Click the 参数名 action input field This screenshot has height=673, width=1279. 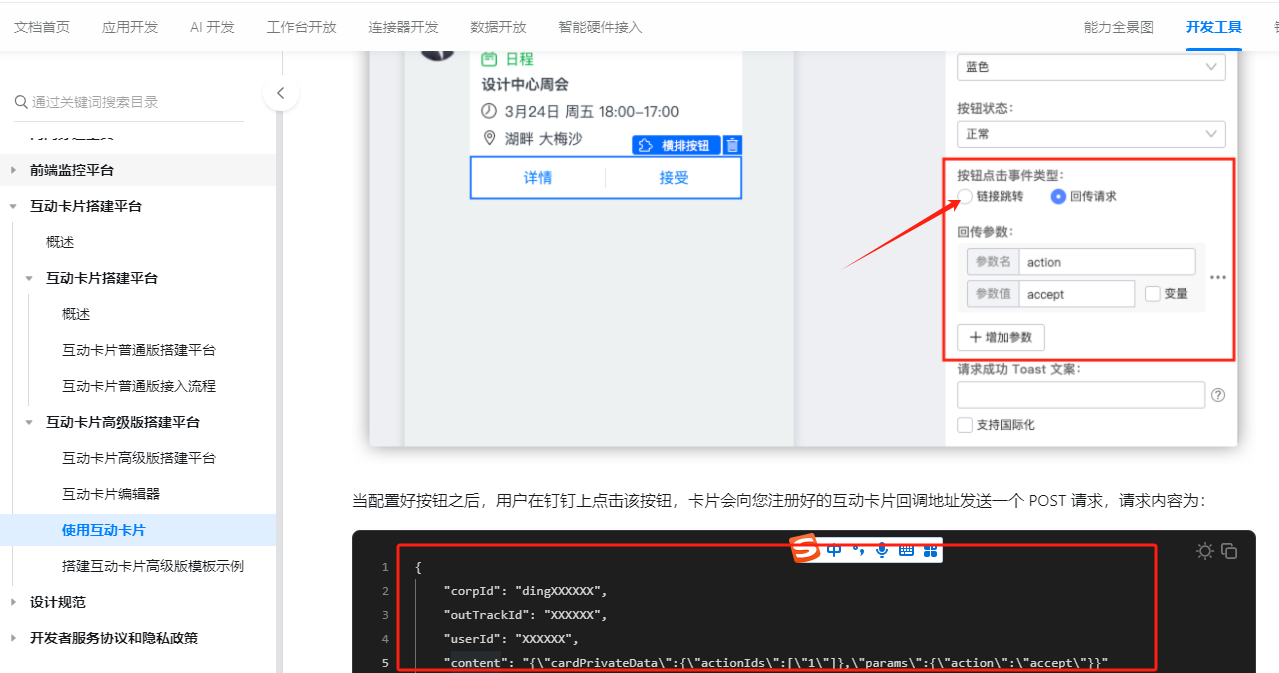1106,262
